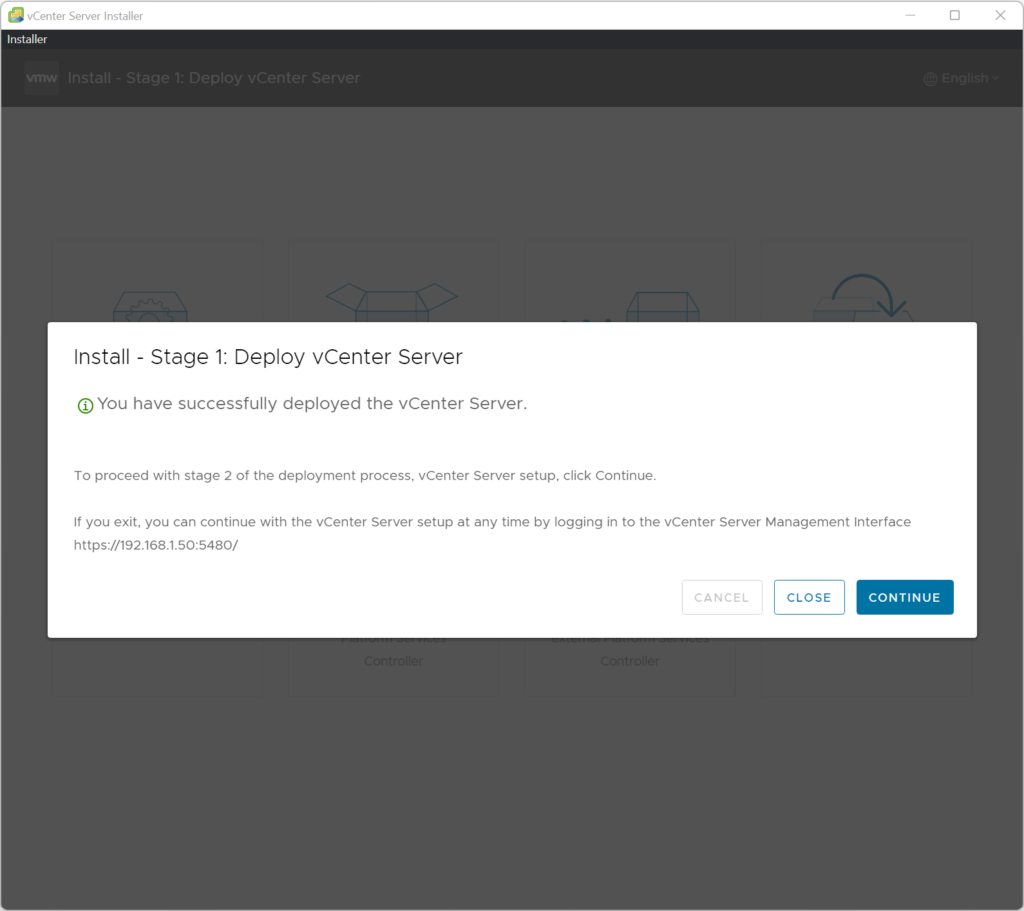Screen dimensions: 1024x911
Task: Open the Installer menu
Action: pyautogui.click(x=27, y=39)
